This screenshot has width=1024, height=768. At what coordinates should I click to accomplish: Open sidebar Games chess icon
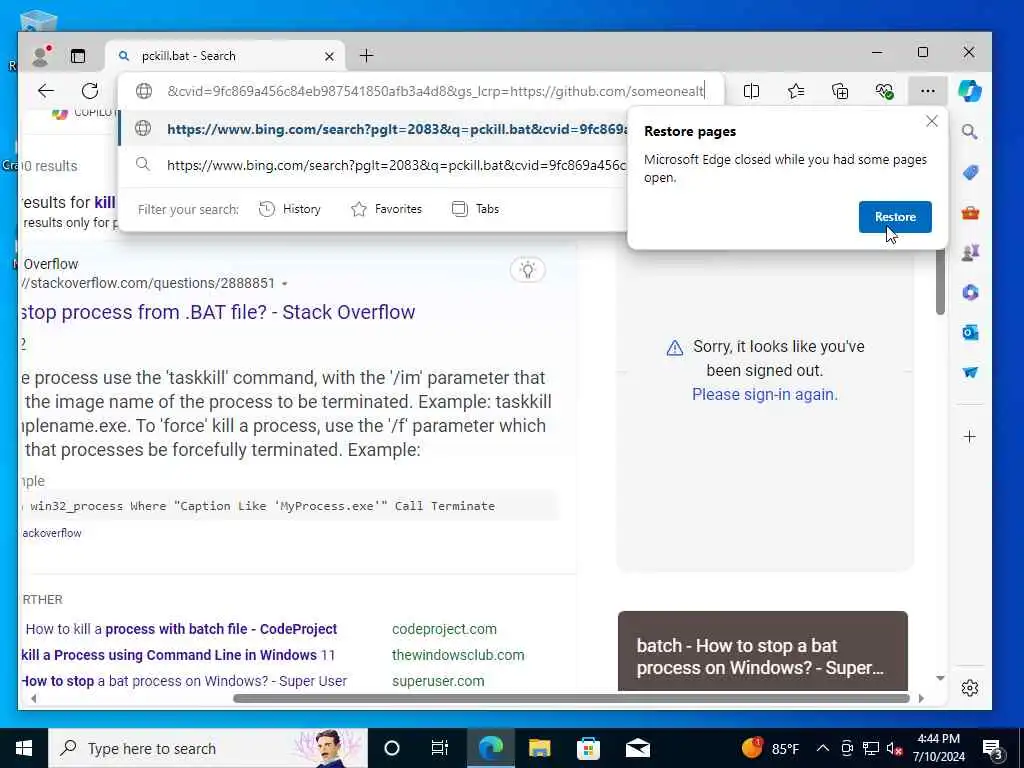pos(970,253)
